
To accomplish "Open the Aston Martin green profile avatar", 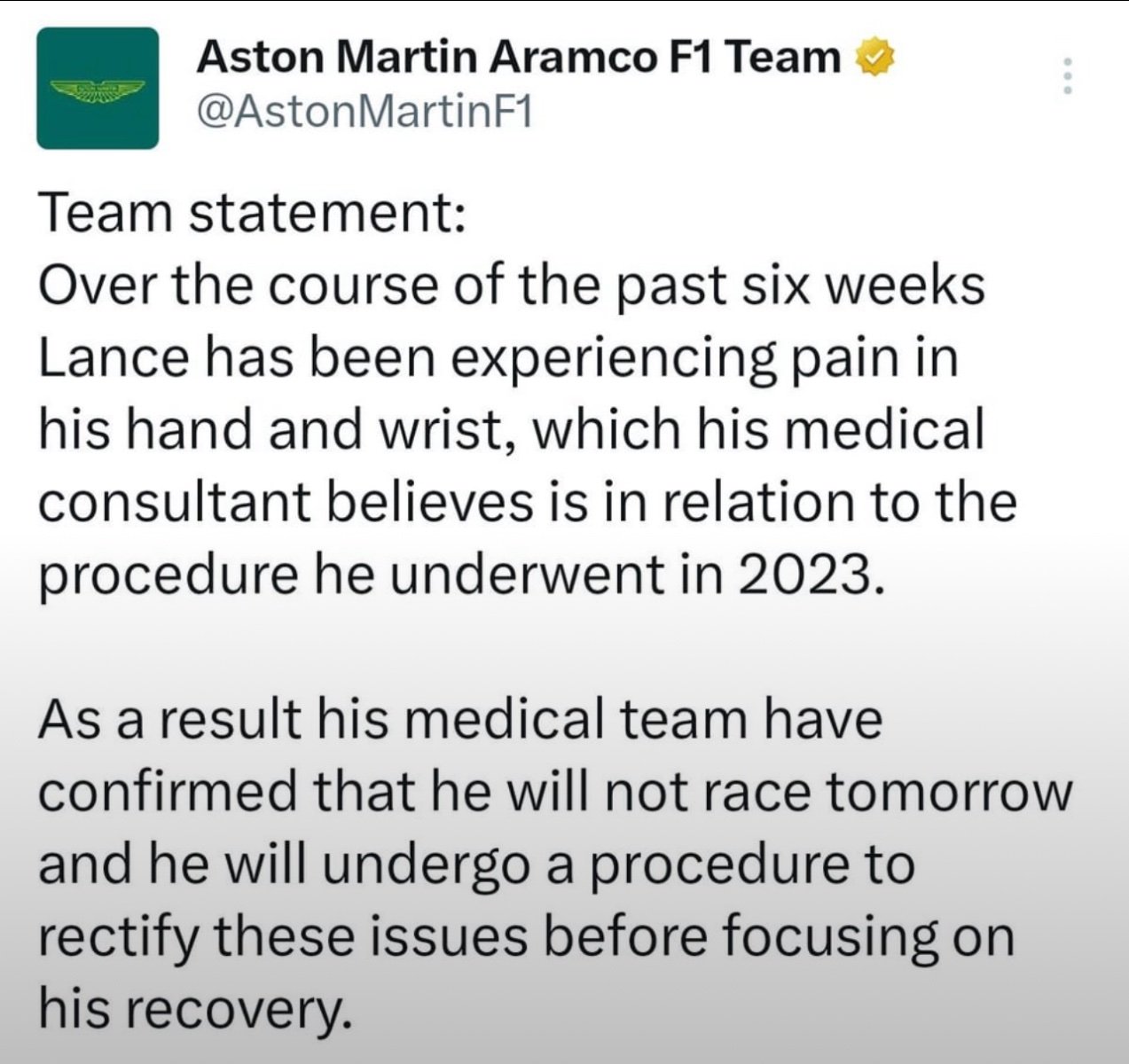I will 98,88.
